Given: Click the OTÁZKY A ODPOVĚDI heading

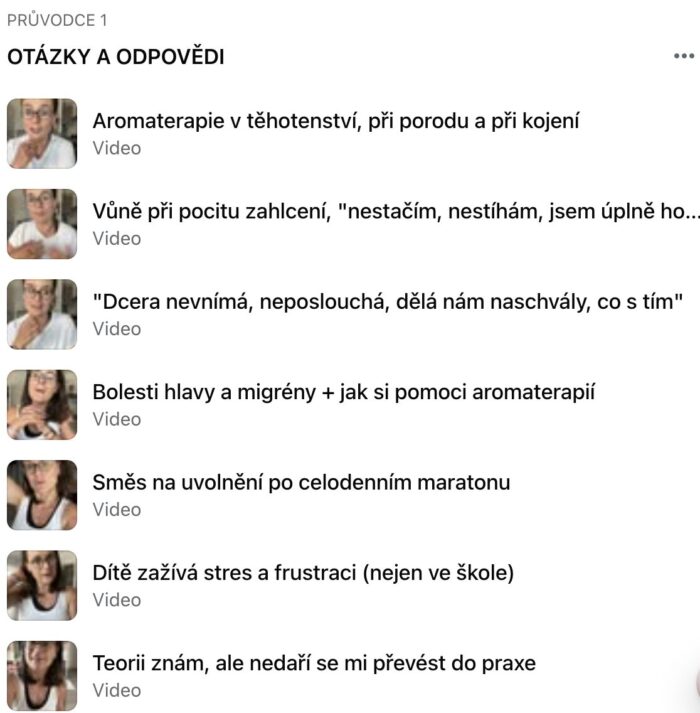Looking at the screenshot, I should (116, 57).
